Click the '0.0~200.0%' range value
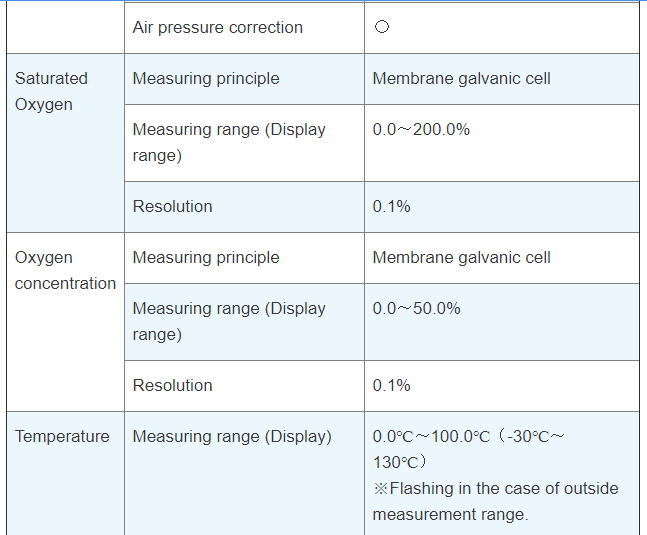The height and width of the screenshot is (535, 647). click(421, 130)
